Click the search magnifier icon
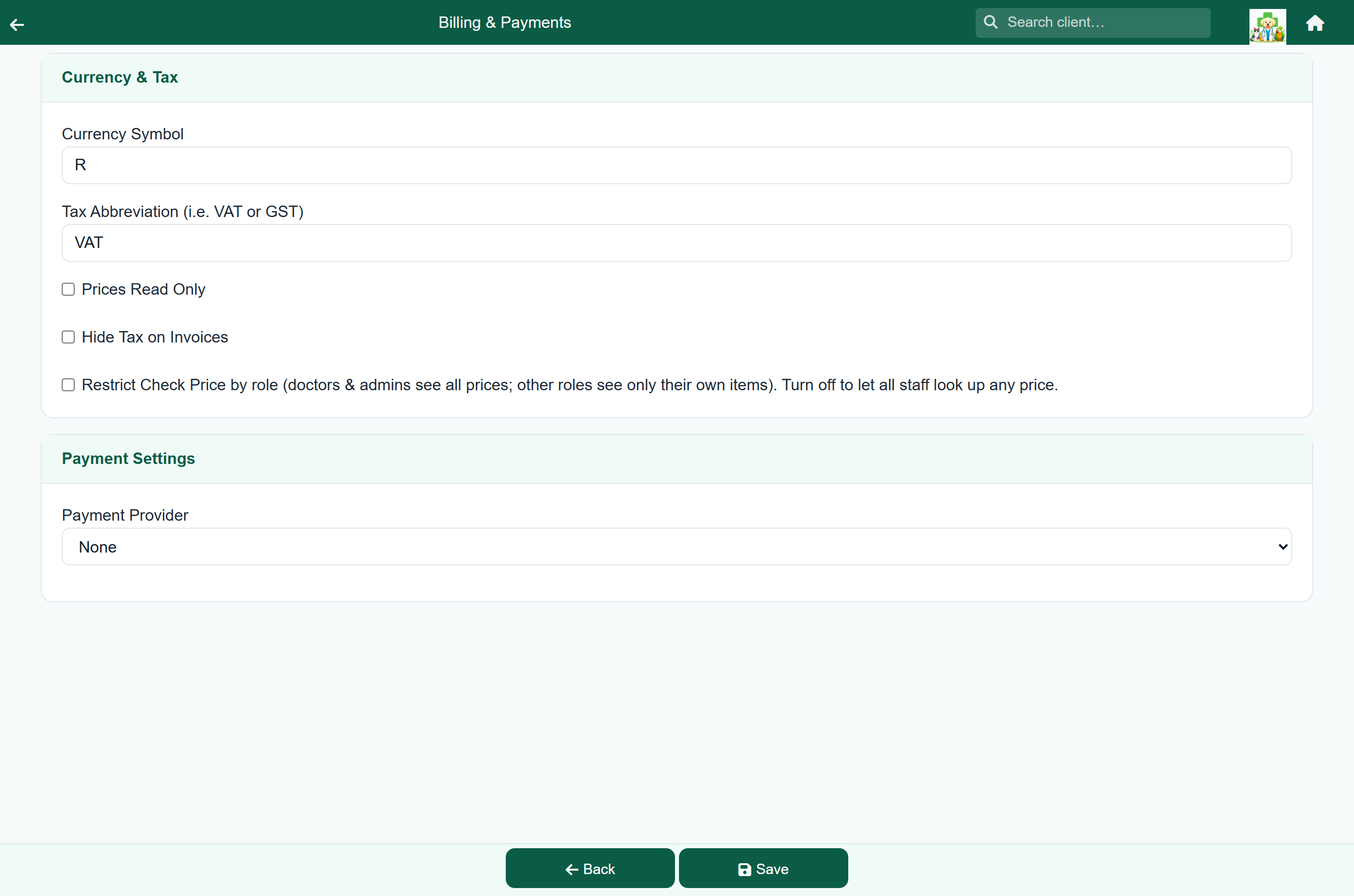The height and width of the screenshot is (896, 1354). point(991,22)
